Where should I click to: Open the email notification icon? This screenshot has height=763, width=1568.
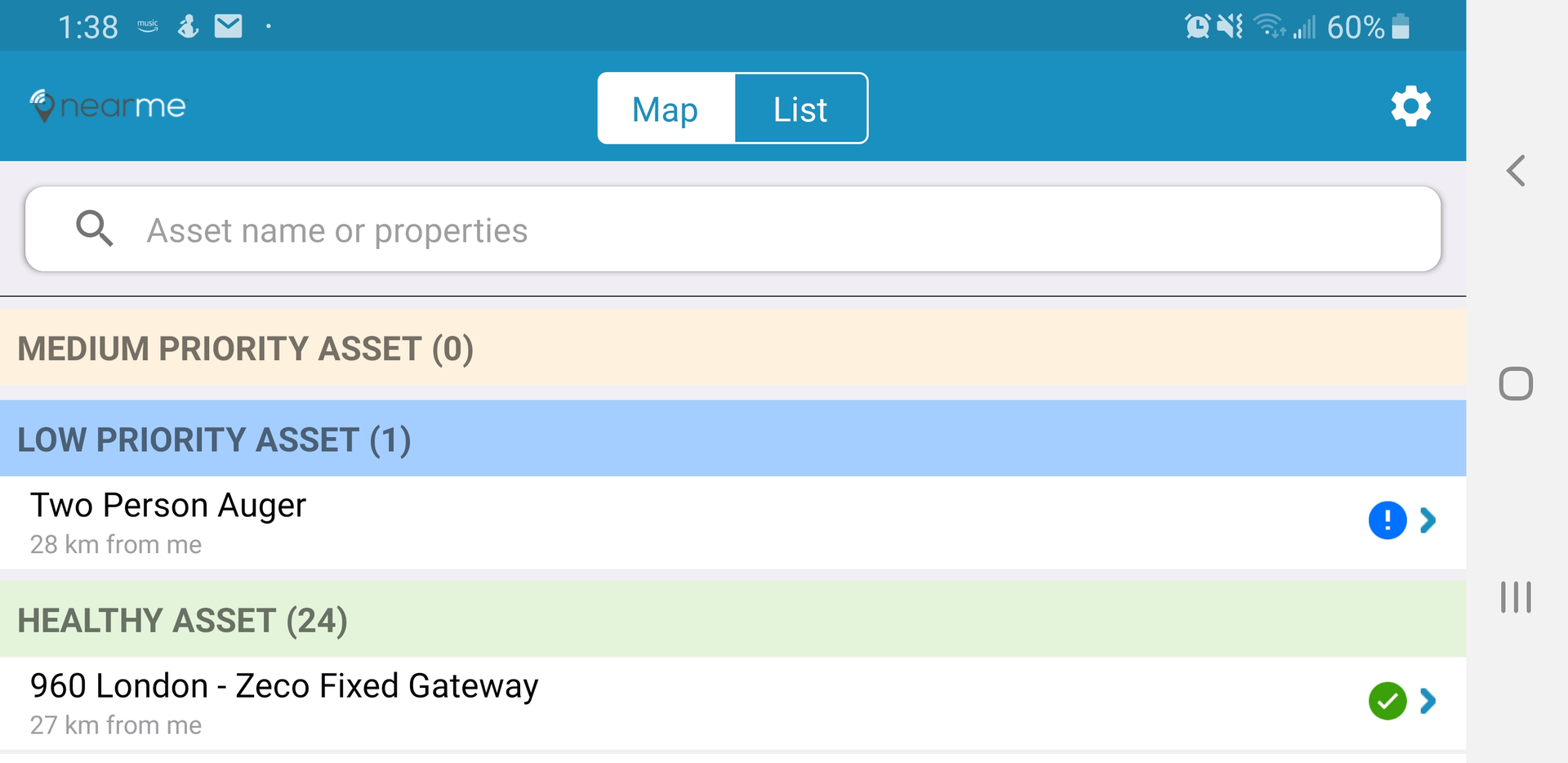[229, 25]
